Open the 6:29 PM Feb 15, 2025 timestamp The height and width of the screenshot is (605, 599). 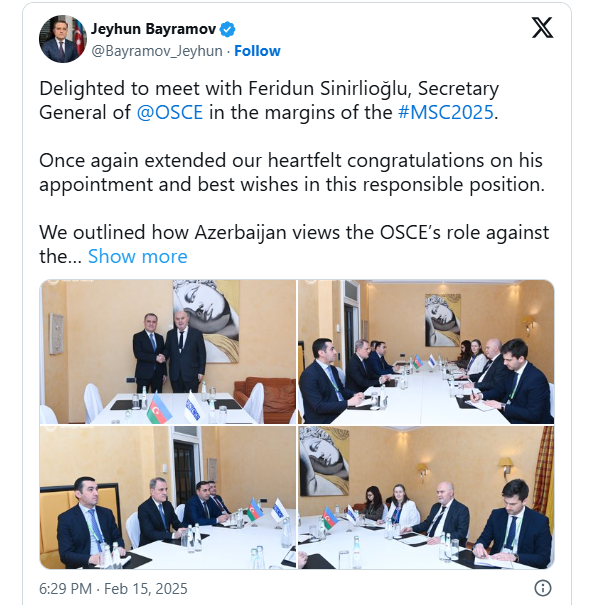113,589
